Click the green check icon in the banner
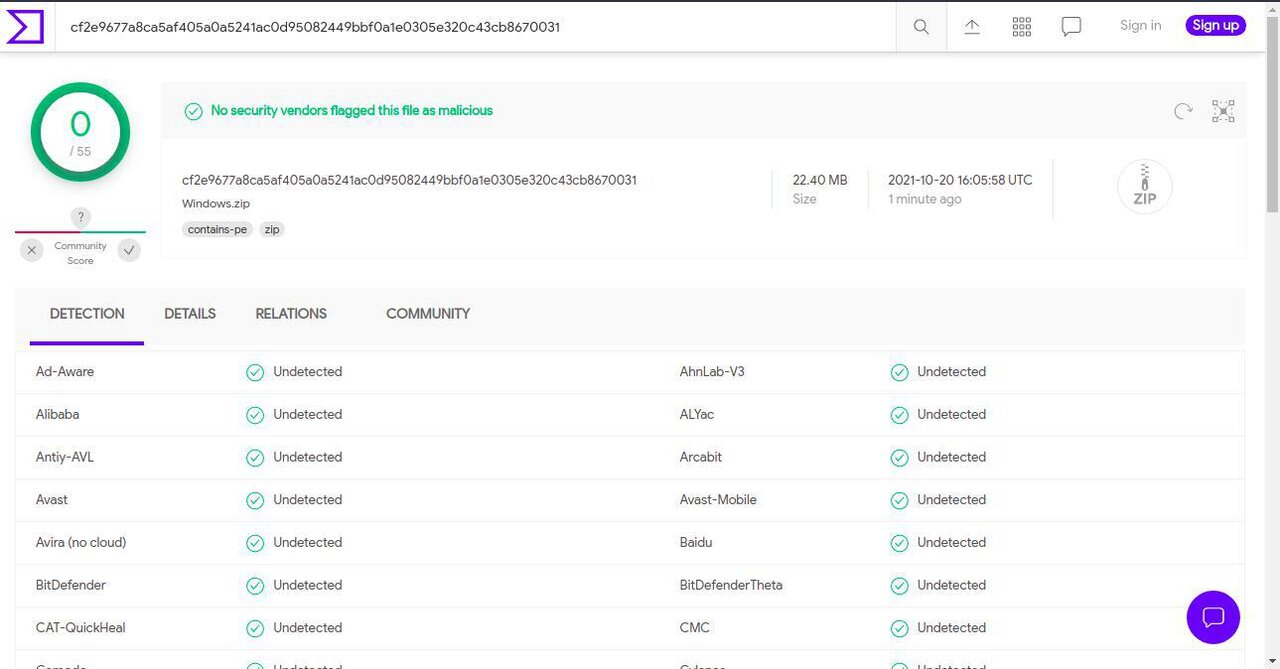 click(194, 111)
